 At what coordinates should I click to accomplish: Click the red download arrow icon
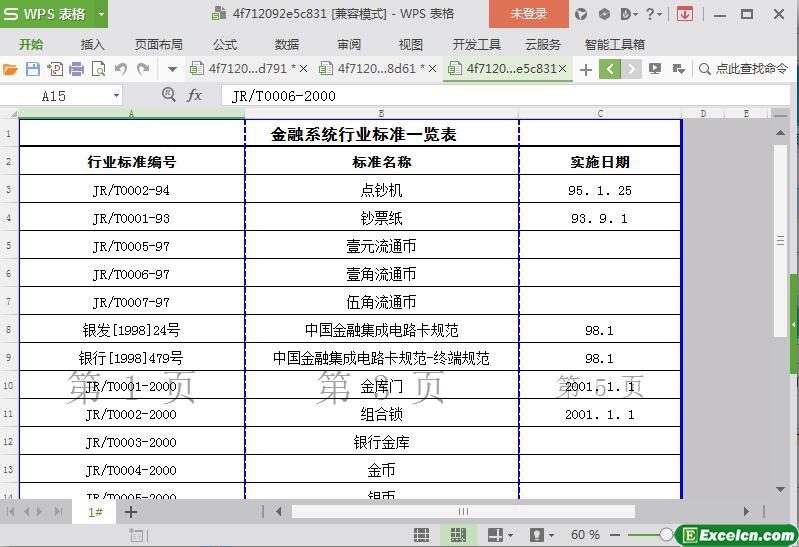click(x=685, y=14)
